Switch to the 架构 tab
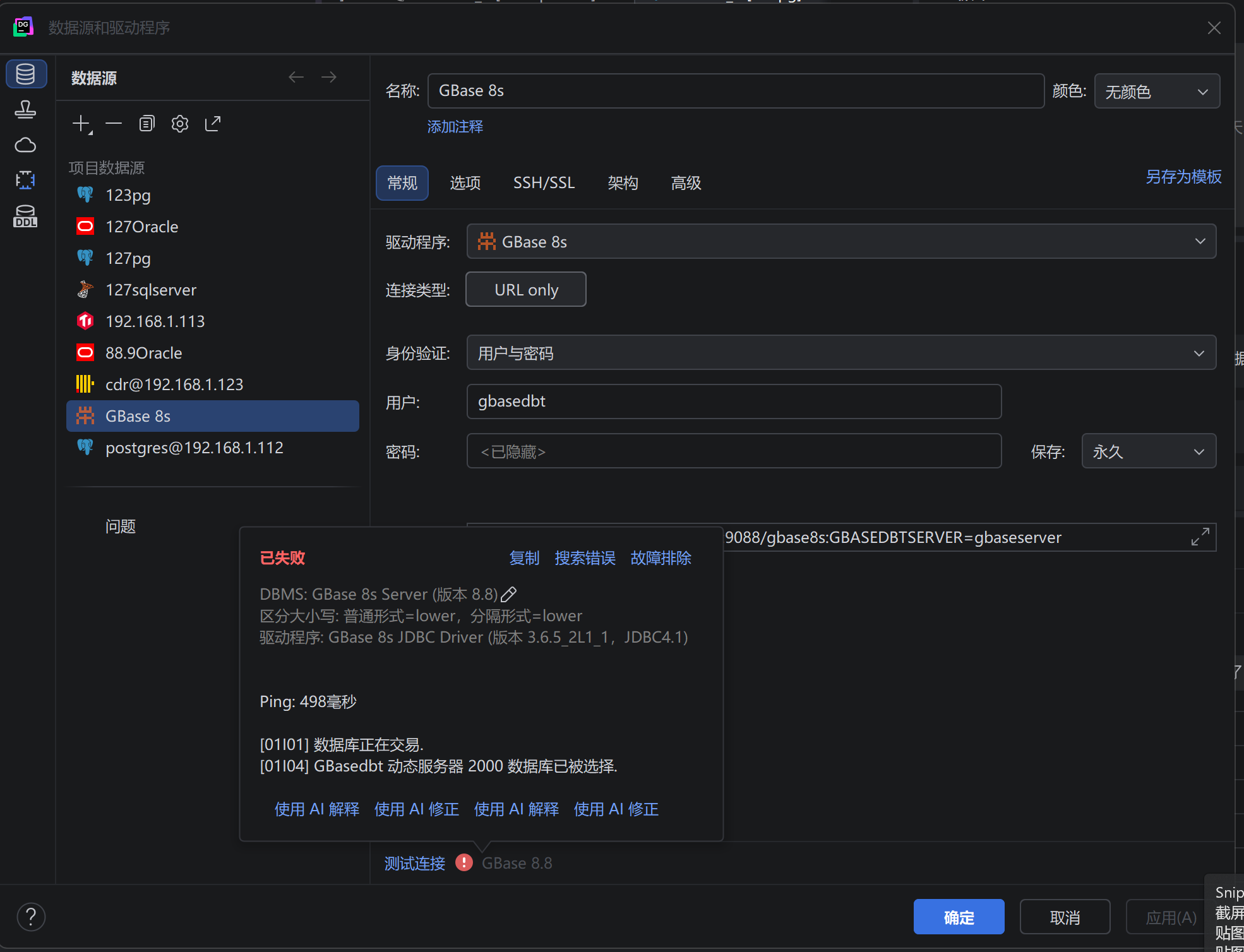The height and width of the screenshot is (952, 1244). [623, 183]
